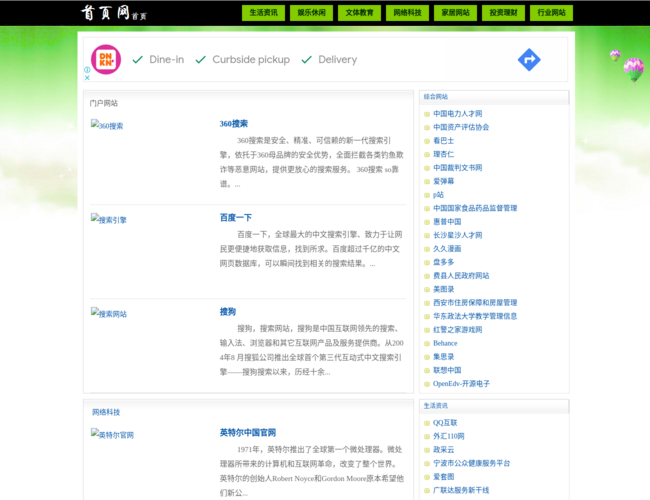This screenshot has width=650, height=500.
Task: Open the 中国资产评估协会 link
Action: pos(461,127)
